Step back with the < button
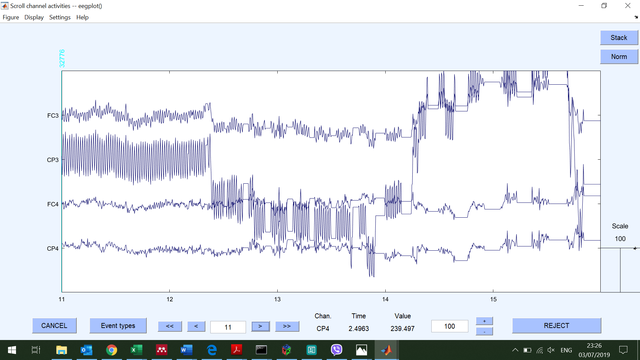Image resolution: width=640 pixels, height=360 pixels. (x=196, y=327)
